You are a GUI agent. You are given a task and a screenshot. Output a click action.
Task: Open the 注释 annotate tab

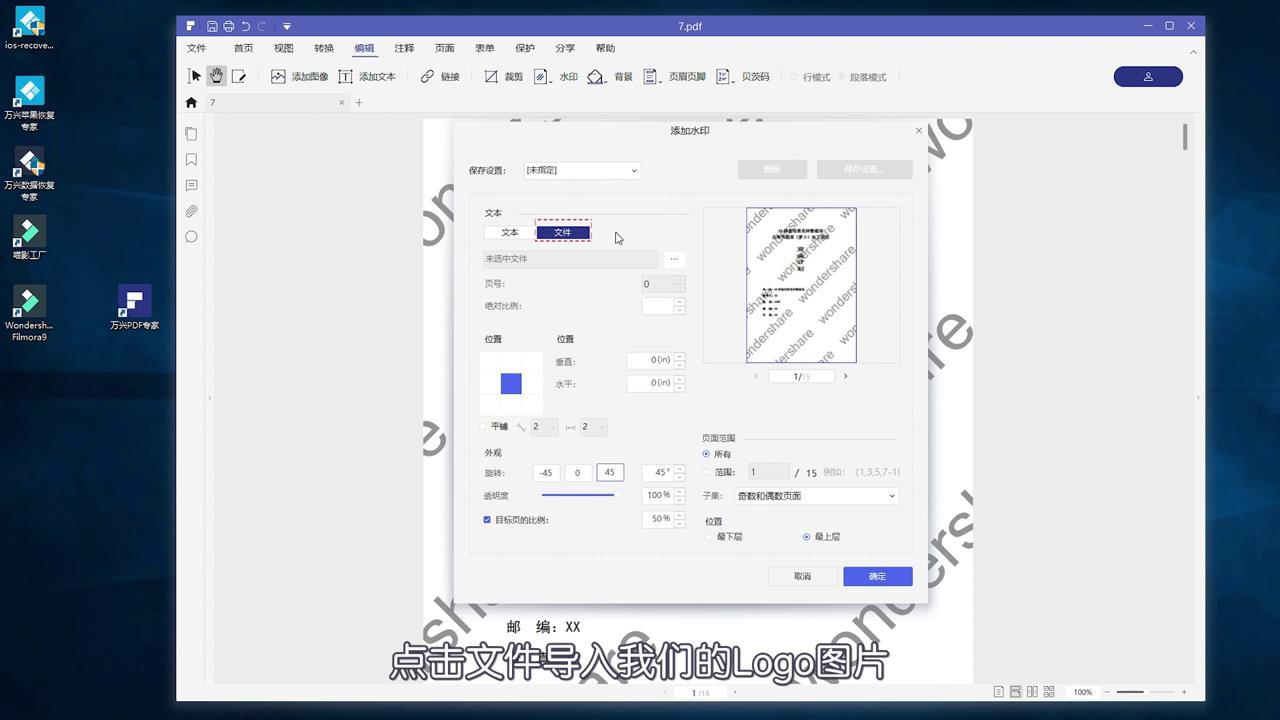404,48
